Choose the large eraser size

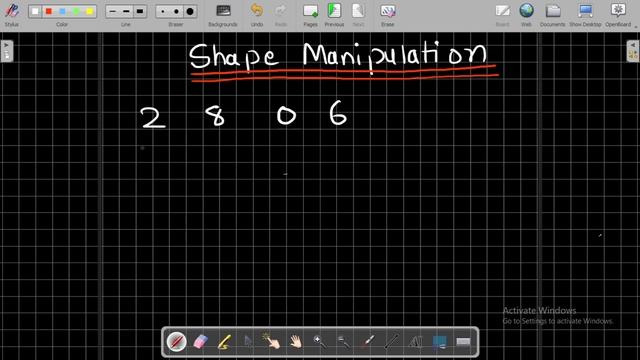click(190, 11)
